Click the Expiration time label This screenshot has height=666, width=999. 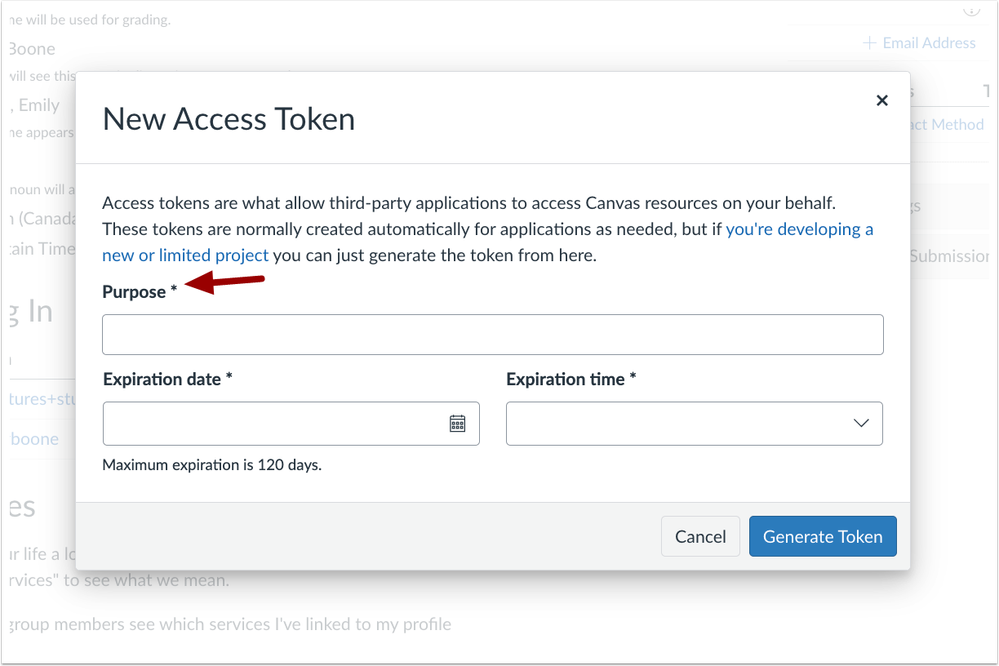[565, 380]
